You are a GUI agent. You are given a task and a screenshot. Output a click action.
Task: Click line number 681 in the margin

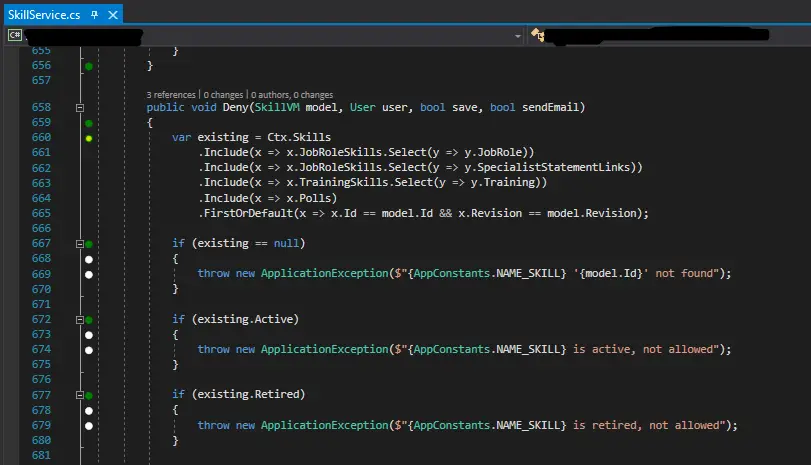[41, 455]
